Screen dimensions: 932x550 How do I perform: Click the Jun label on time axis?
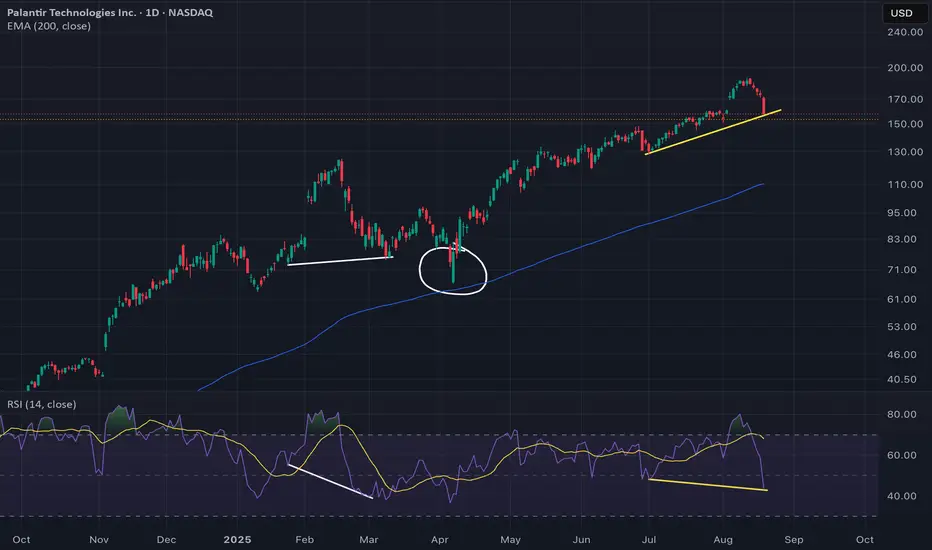(581, 540)
